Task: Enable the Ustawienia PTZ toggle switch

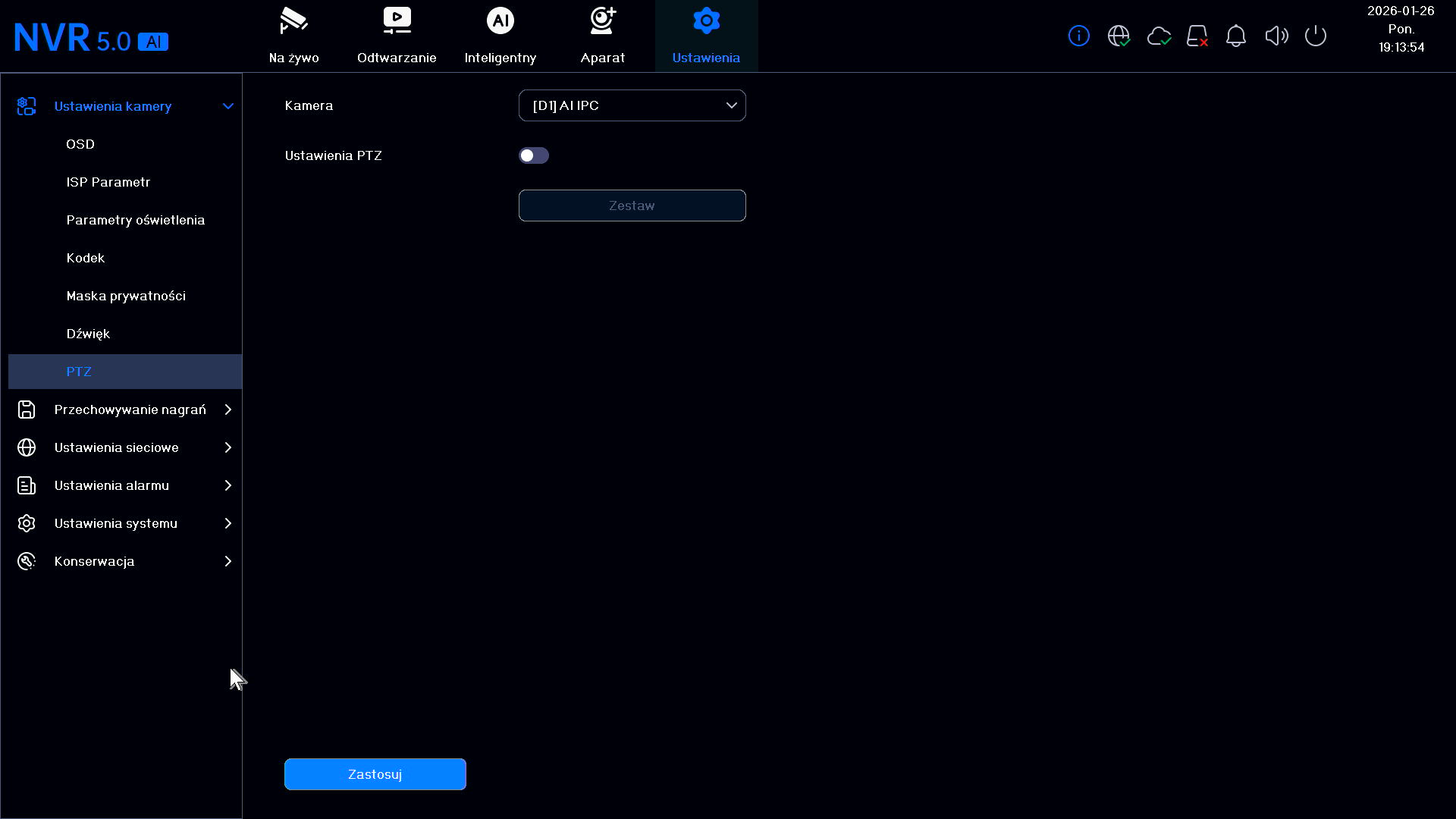Action: click(534, 155)
